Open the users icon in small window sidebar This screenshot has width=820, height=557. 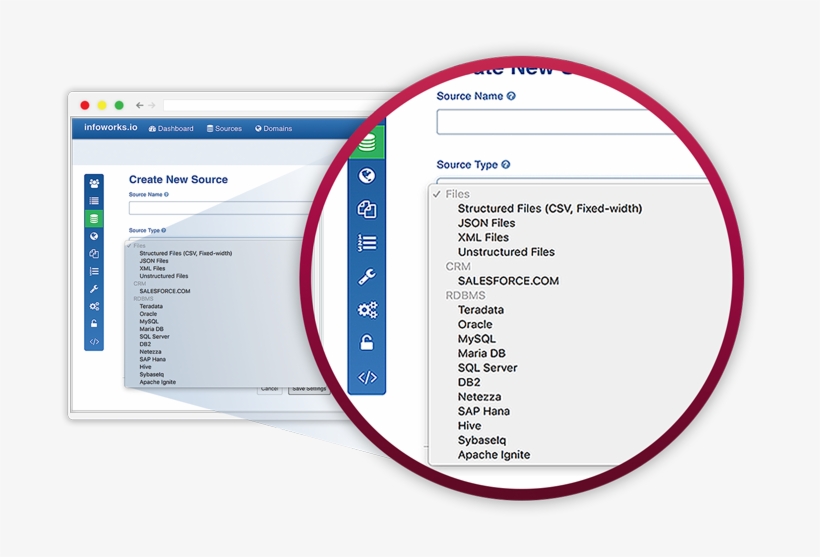[94, 183]
